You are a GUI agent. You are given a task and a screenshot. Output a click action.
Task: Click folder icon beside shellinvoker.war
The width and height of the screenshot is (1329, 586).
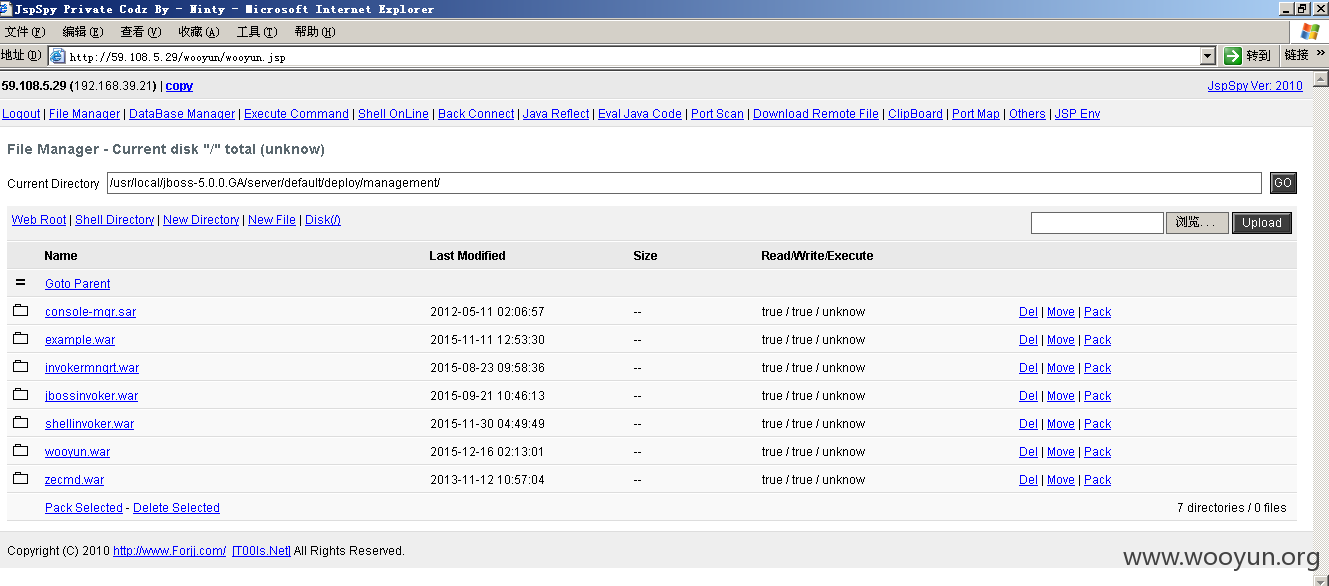[x=20, y=423]
